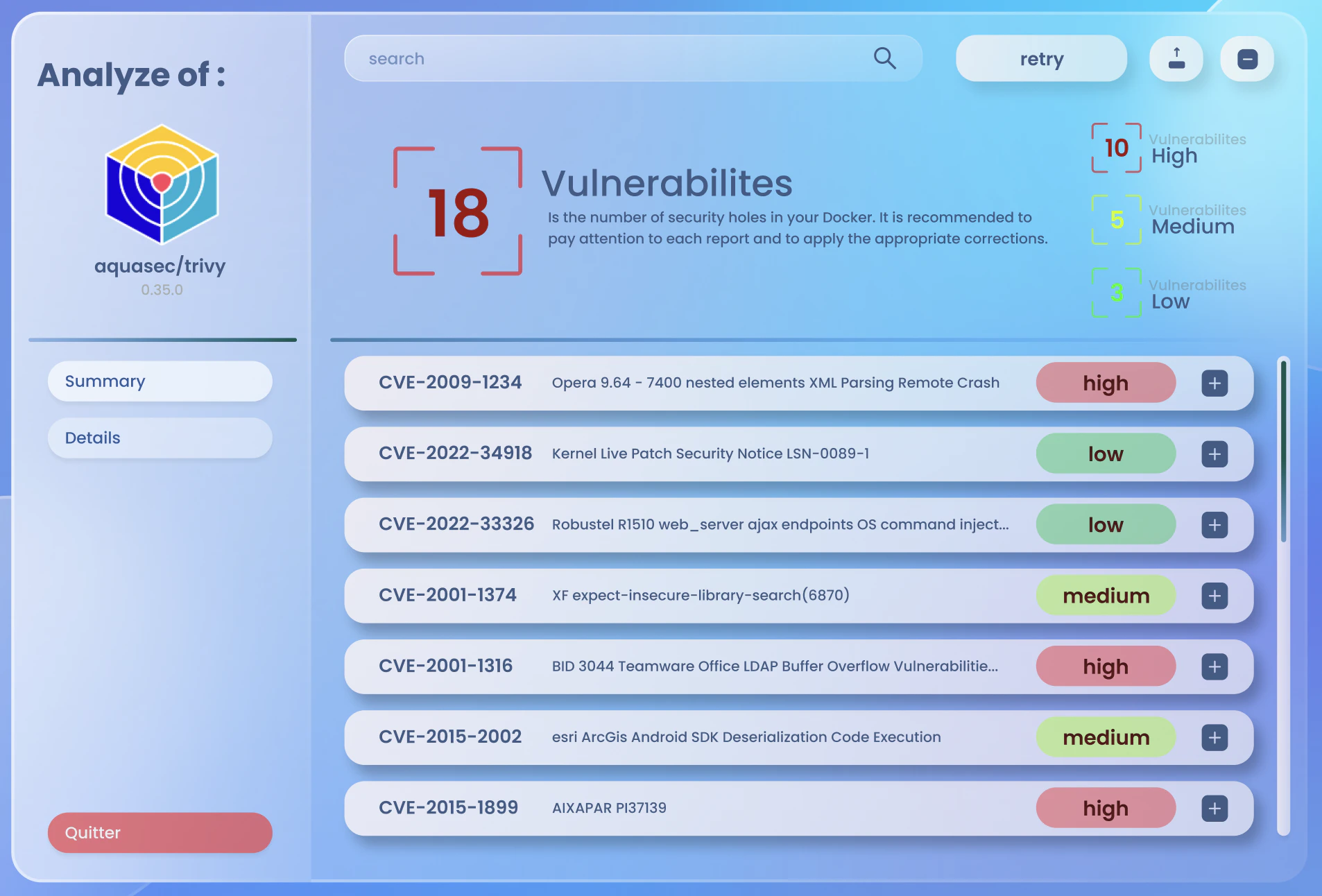Click the aquasec/trivy image name

[160, 266]
